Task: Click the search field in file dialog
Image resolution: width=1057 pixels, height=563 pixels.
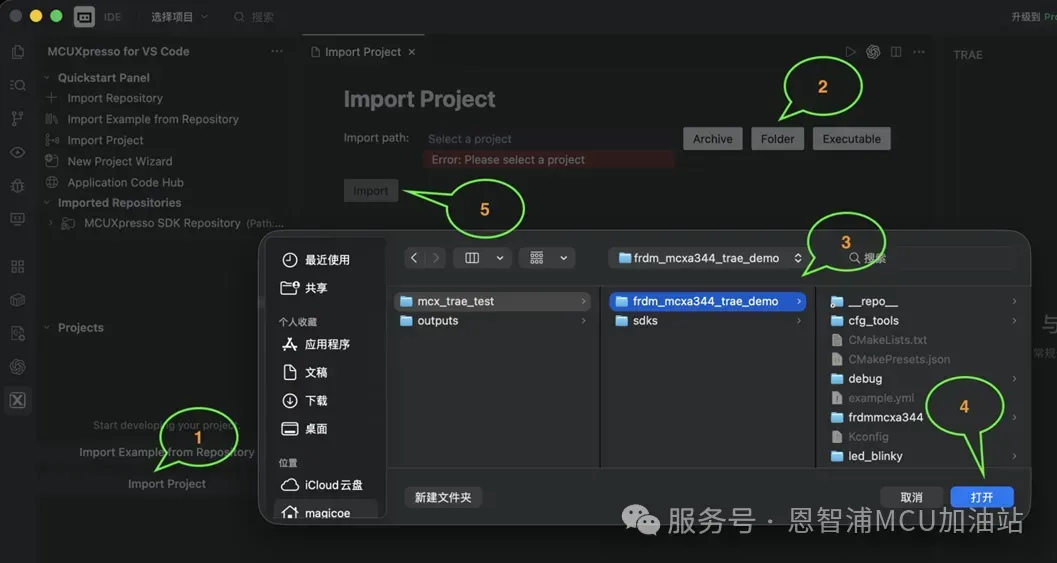Action: coord(929,258)
